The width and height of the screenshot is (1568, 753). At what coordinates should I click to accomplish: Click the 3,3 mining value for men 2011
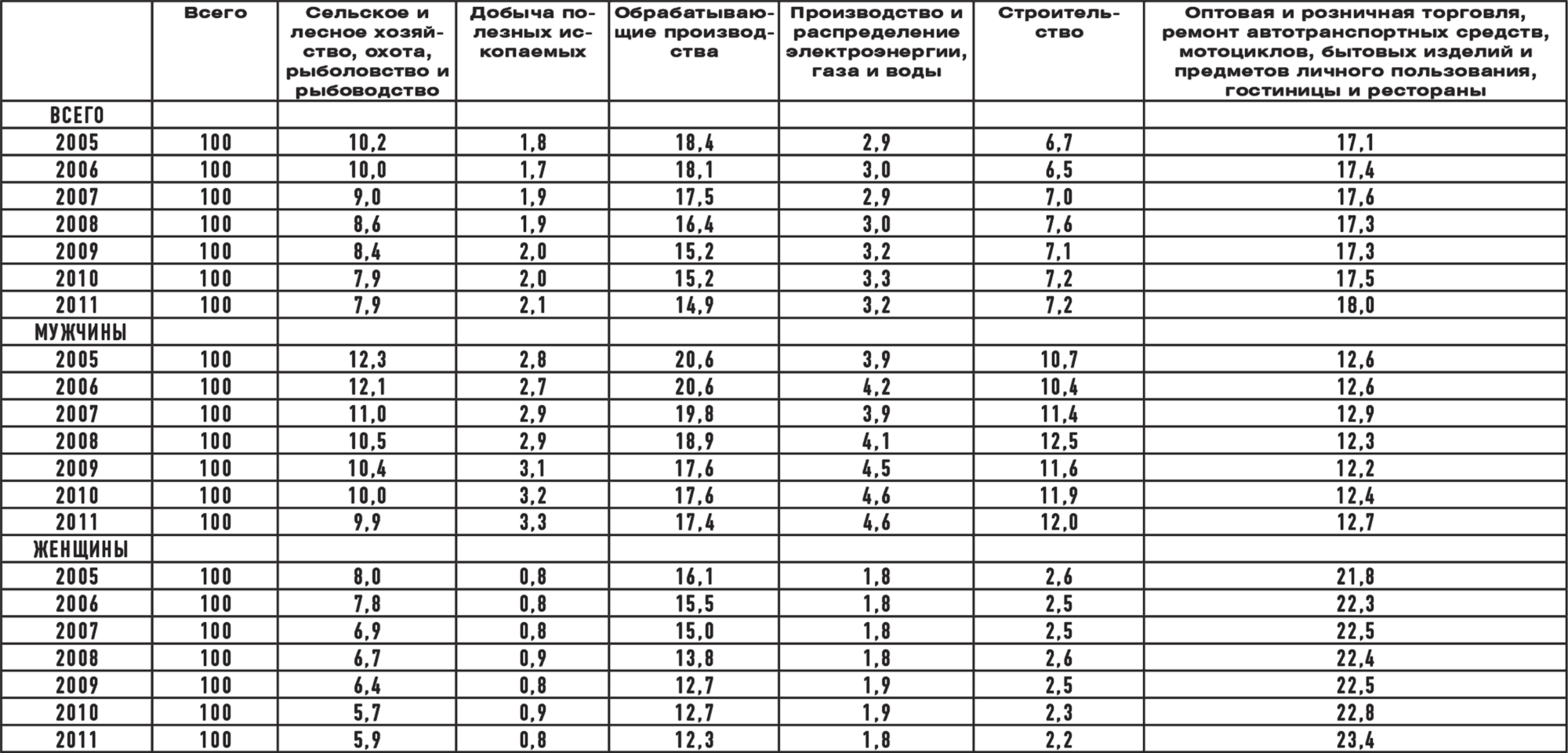coord(532,523)
